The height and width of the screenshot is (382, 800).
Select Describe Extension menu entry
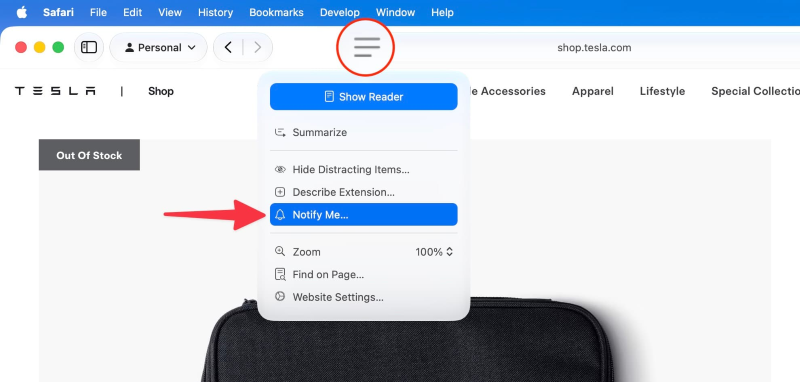click(x=364, y=192)
